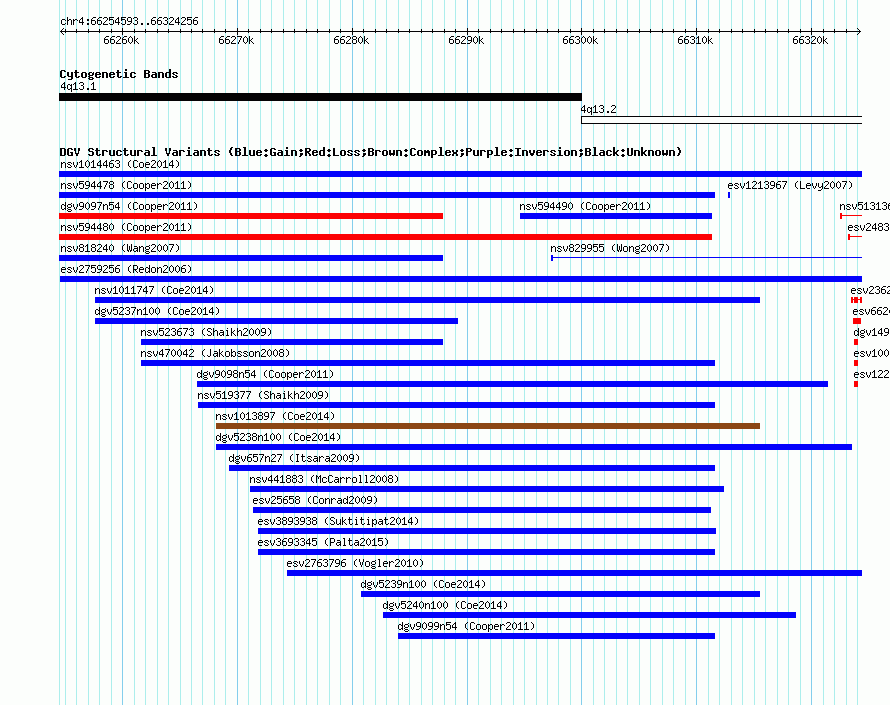Click the 66290k ruler tick label
This screenshot has height=705, width=890.
466,40
